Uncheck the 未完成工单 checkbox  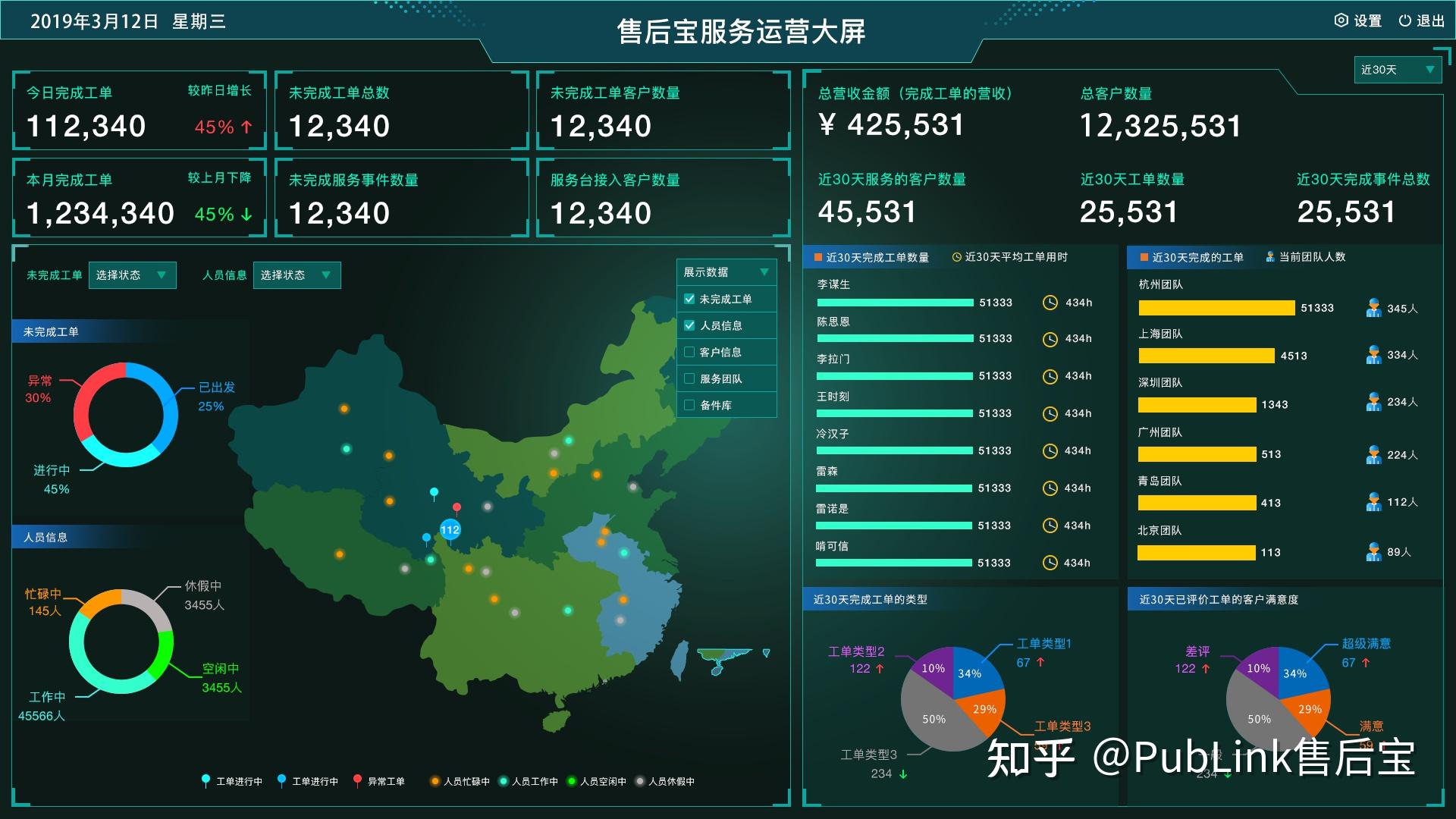pyautogui.click(x=689, y=299)
